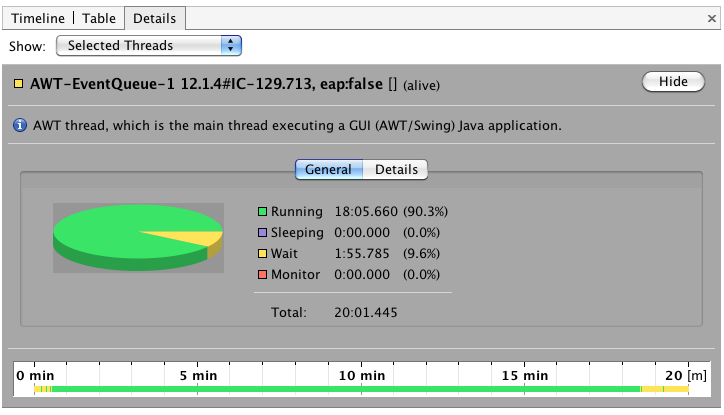Click the red Monitor legend square

[262, 274]
